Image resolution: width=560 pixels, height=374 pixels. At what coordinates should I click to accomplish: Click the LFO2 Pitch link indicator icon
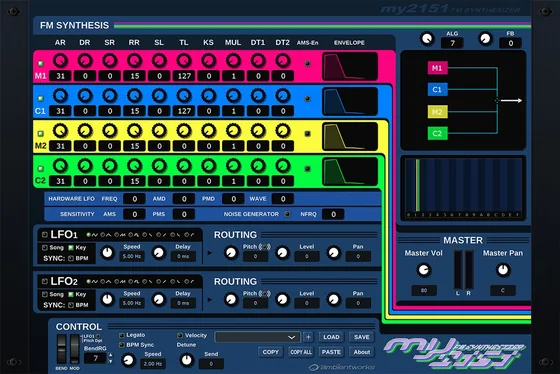(x=265, y=294)
